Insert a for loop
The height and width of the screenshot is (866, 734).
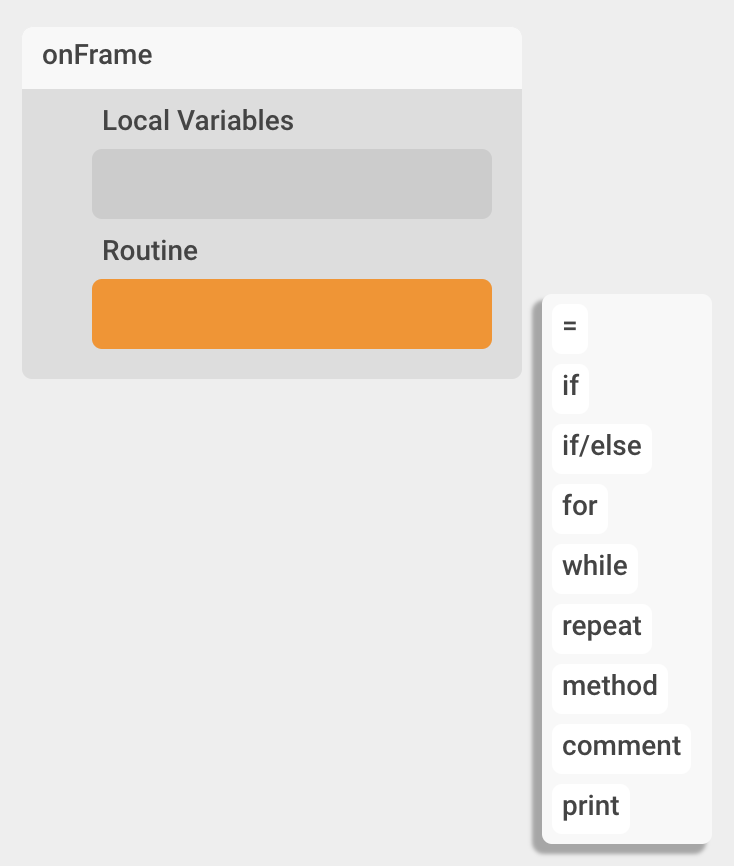(x=580, y=509)
